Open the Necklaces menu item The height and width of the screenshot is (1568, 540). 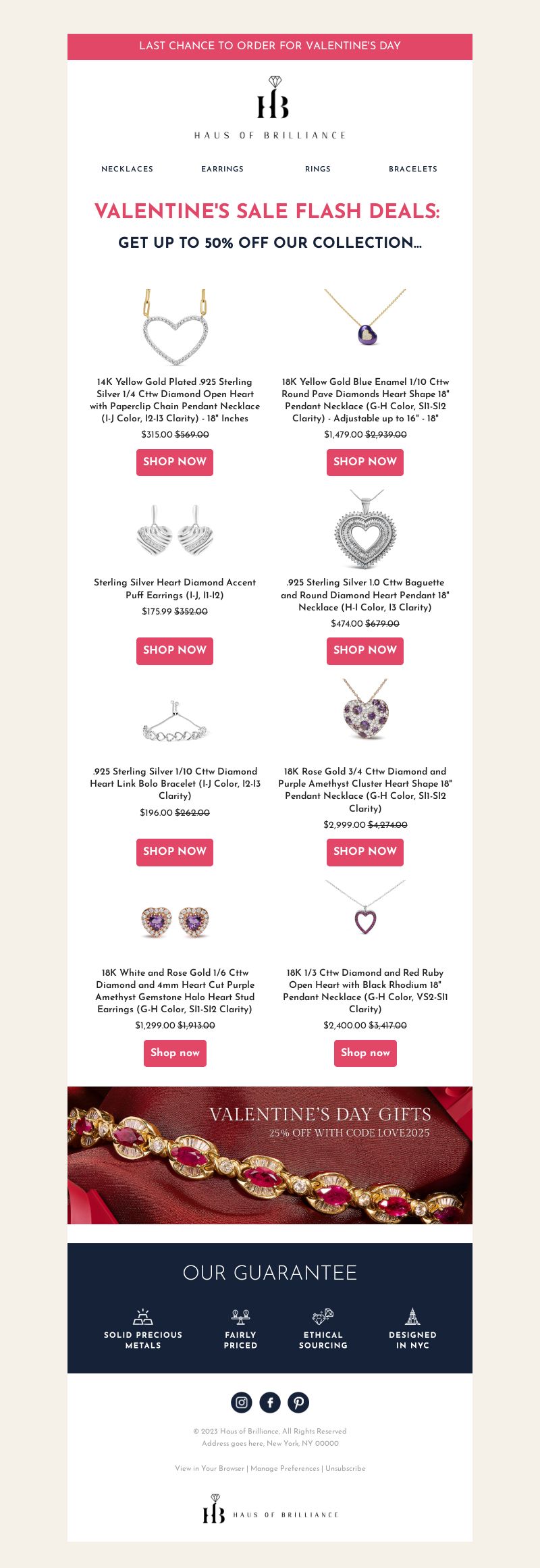(127, 169)
